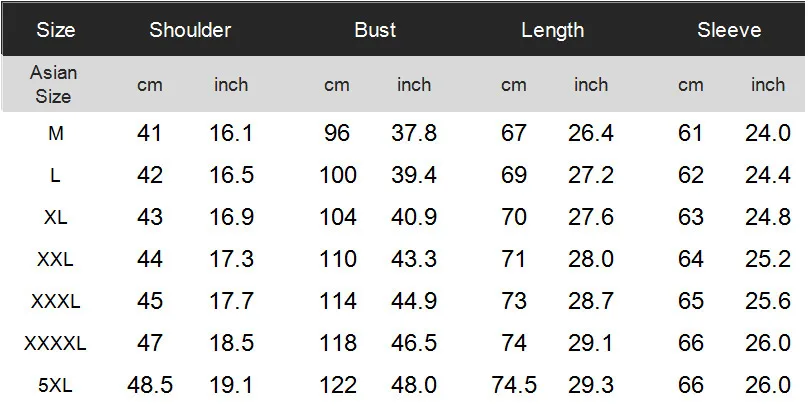The width and height of the screenshot is (808, 407).
Task: Click the 25.6 sleeve inch value
Action: [x=768, y=301]
